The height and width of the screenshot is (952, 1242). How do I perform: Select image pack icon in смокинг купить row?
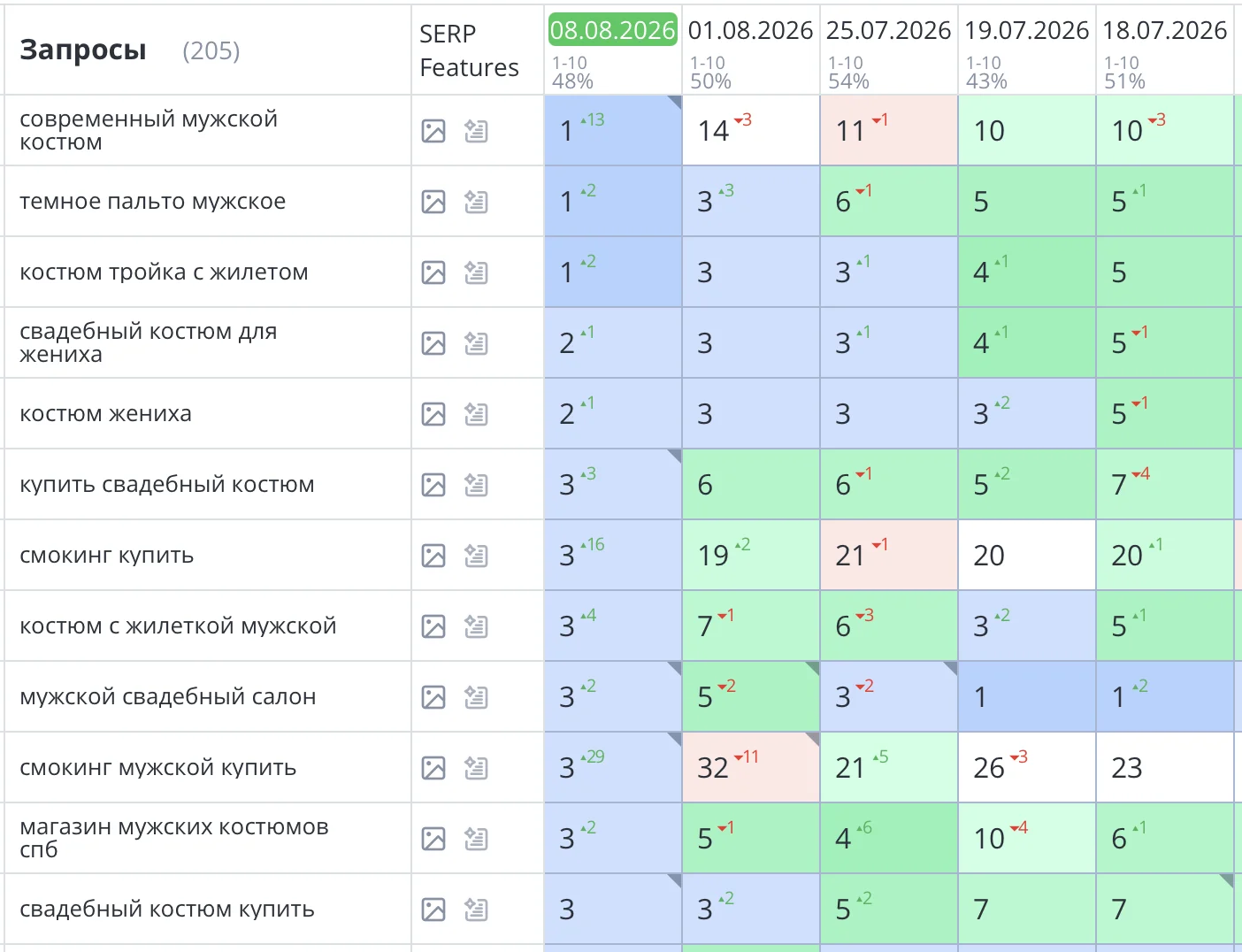click(x=433, y=556)
